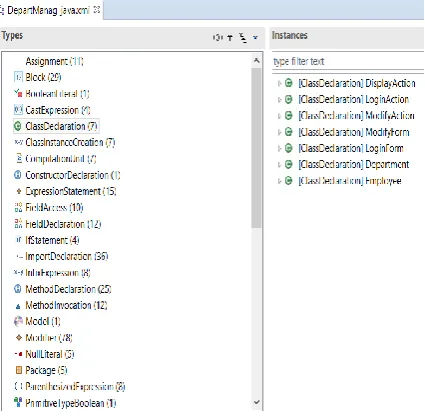
Task: Click the collapse tree icon in Types toolbar
Action: (243, 38)
